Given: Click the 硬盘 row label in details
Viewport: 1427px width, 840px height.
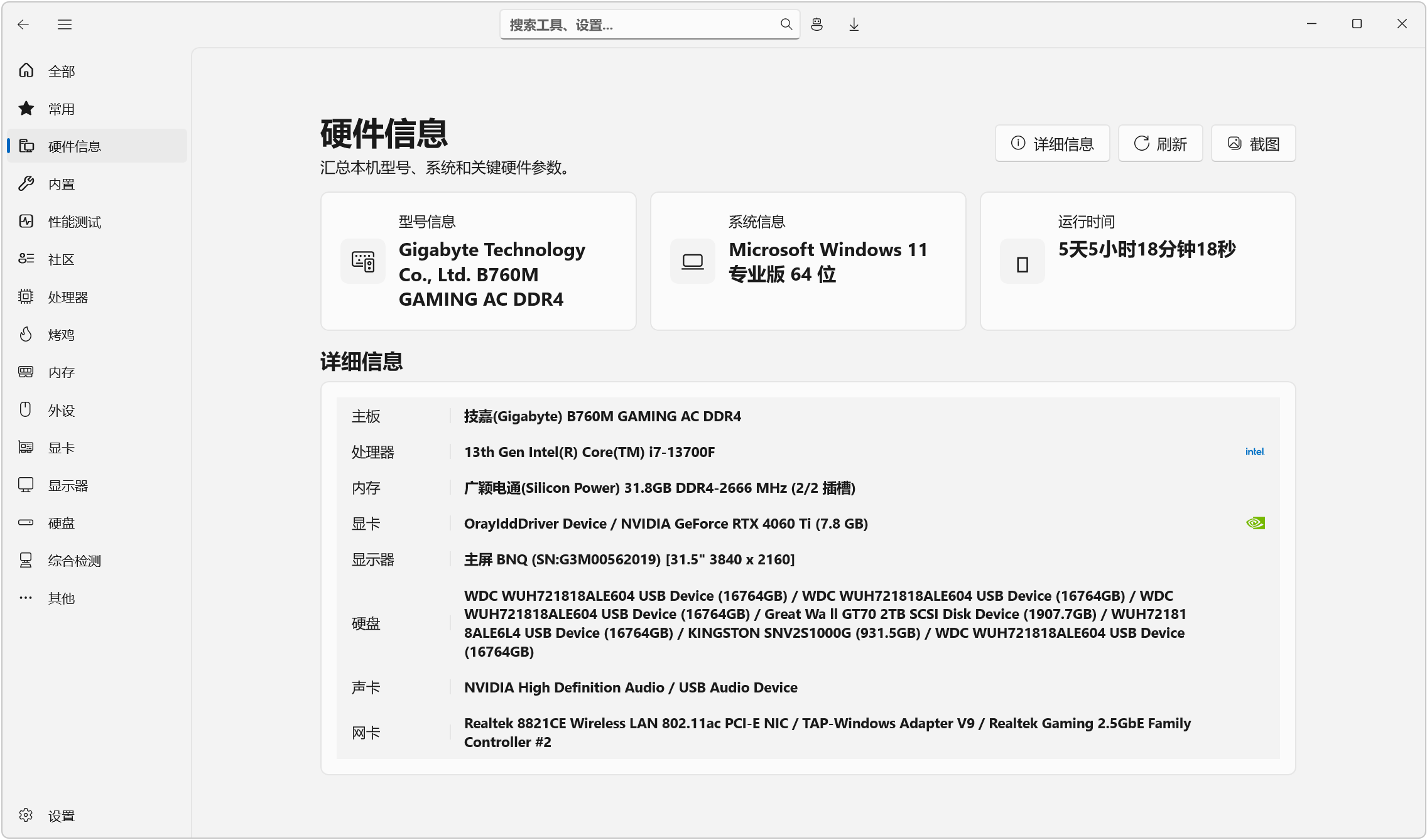Looking at the screenshot, I should (366, 623).
